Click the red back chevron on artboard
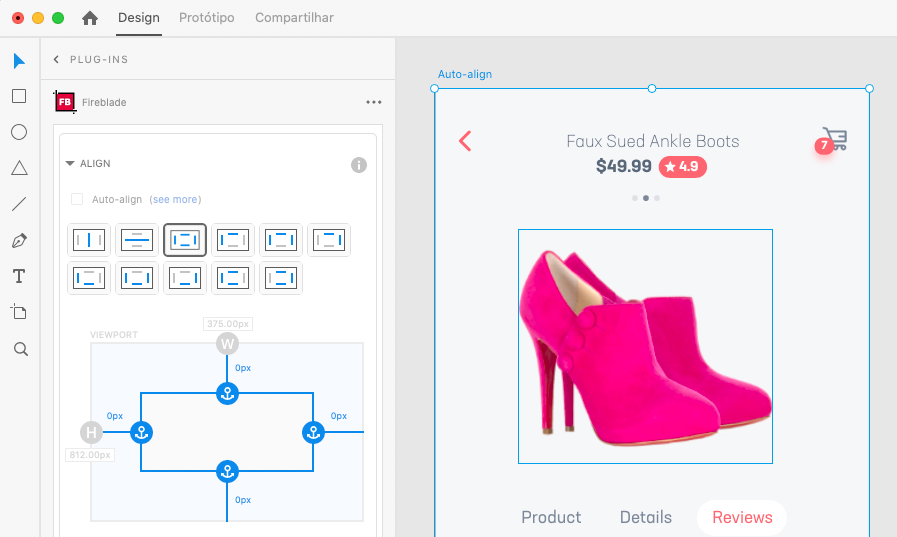897x537 pixels. pos(465,141)
